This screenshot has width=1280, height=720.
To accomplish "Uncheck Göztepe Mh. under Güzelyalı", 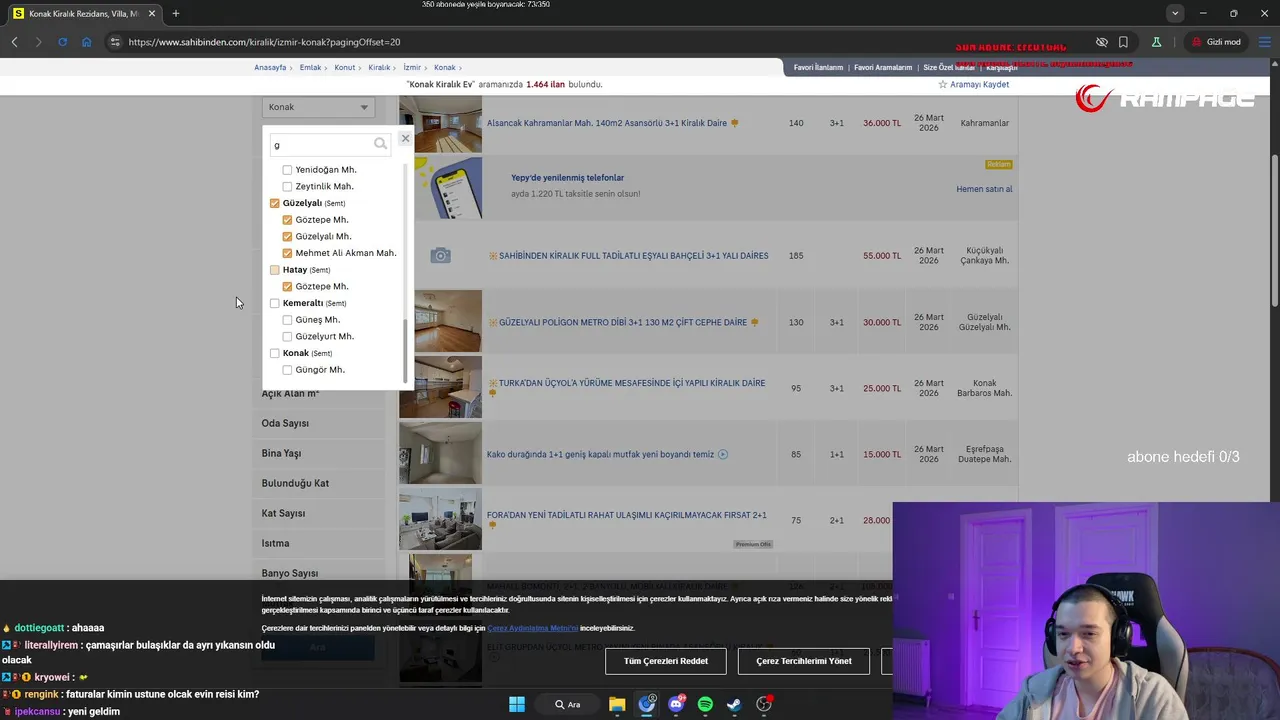I will click(x=287, y=220).
